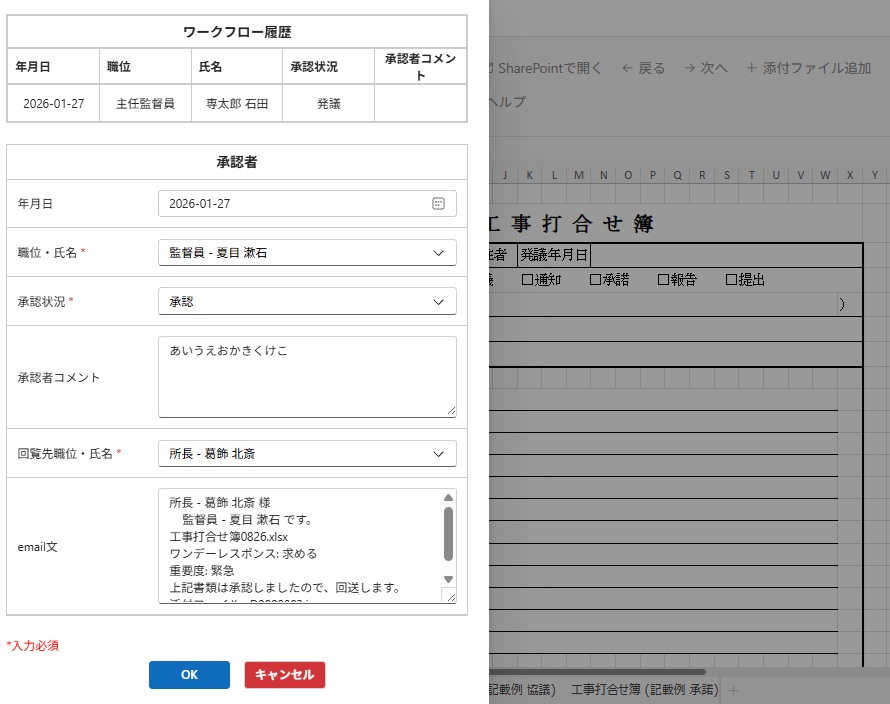Click the red キャンセル button
The image size is (890, 704).
pyautogui.click(x=285, y=675)
